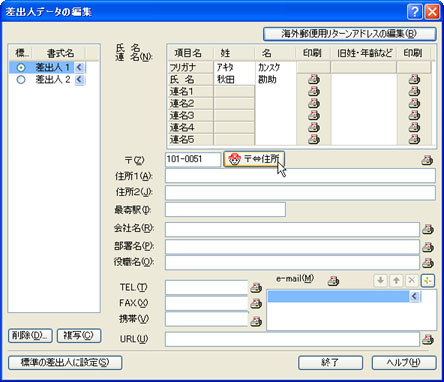This screenshot has width=444, height=382.
Task: Click 氏名 名 cell showing 勘助
Action: tap(275, 80)
